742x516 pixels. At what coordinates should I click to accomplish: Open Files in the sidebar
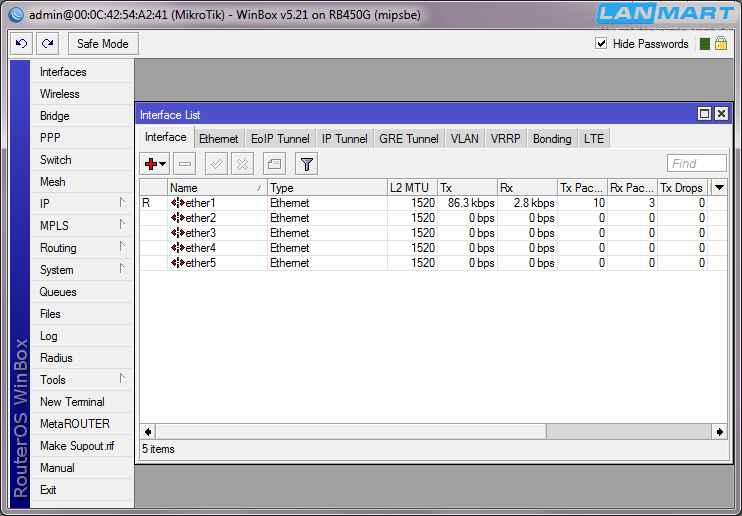[x=82, y=314]
